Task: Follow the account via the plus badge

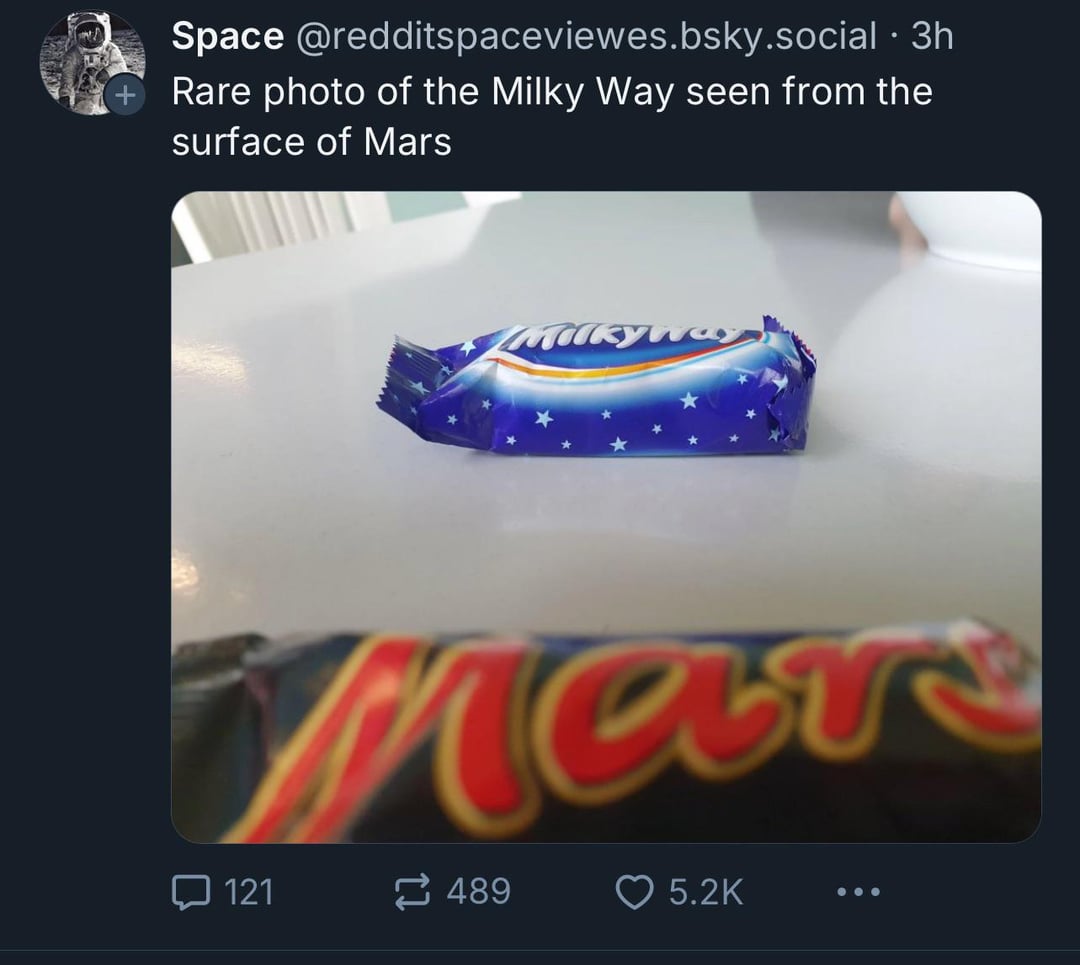Action: click(124, 97)
